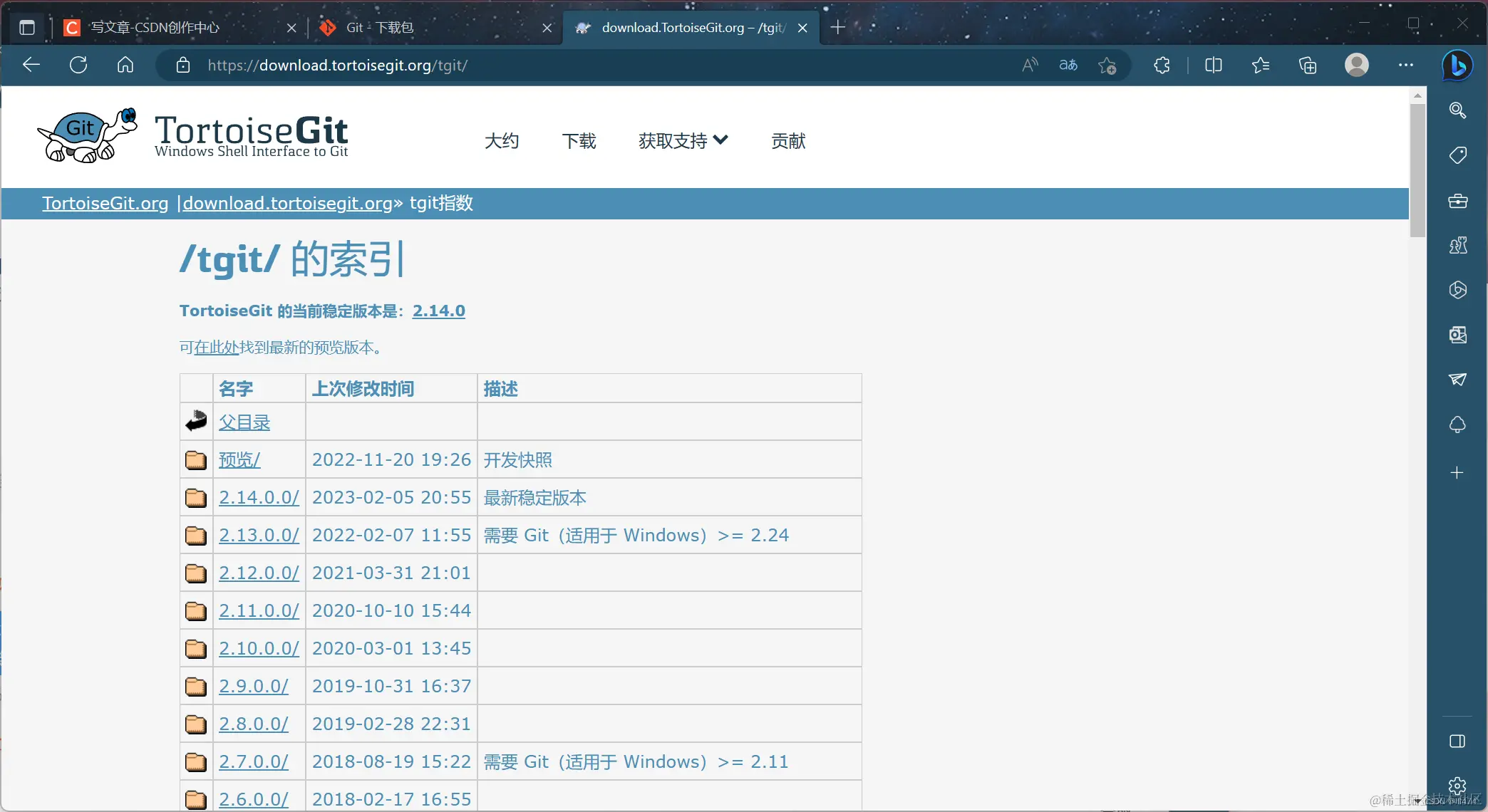
Task: Open the Collections icon in toolbar
Action: 1308,66
